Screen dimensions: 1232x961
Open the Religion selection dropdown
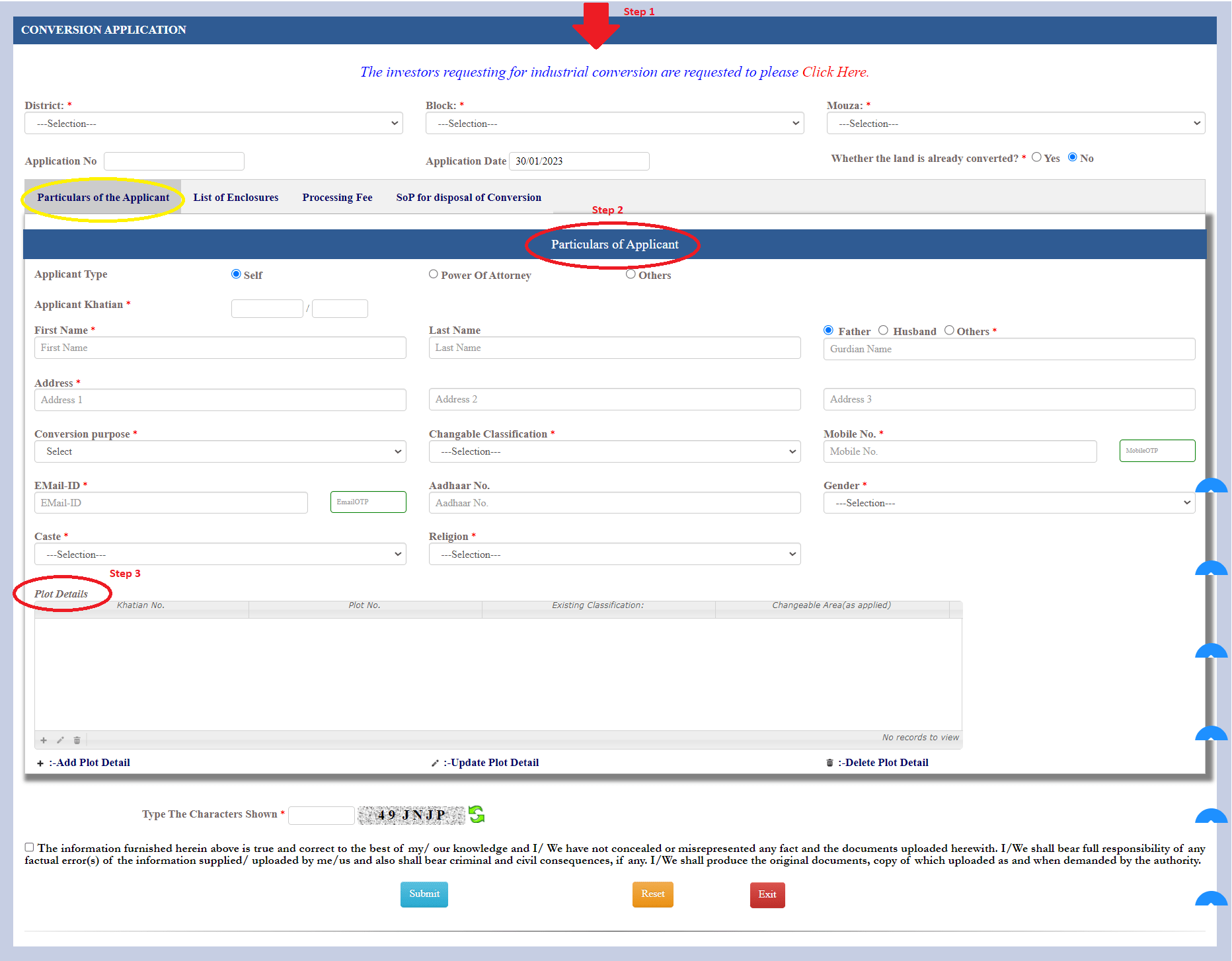pyautogui.click(x=614, y=554)
